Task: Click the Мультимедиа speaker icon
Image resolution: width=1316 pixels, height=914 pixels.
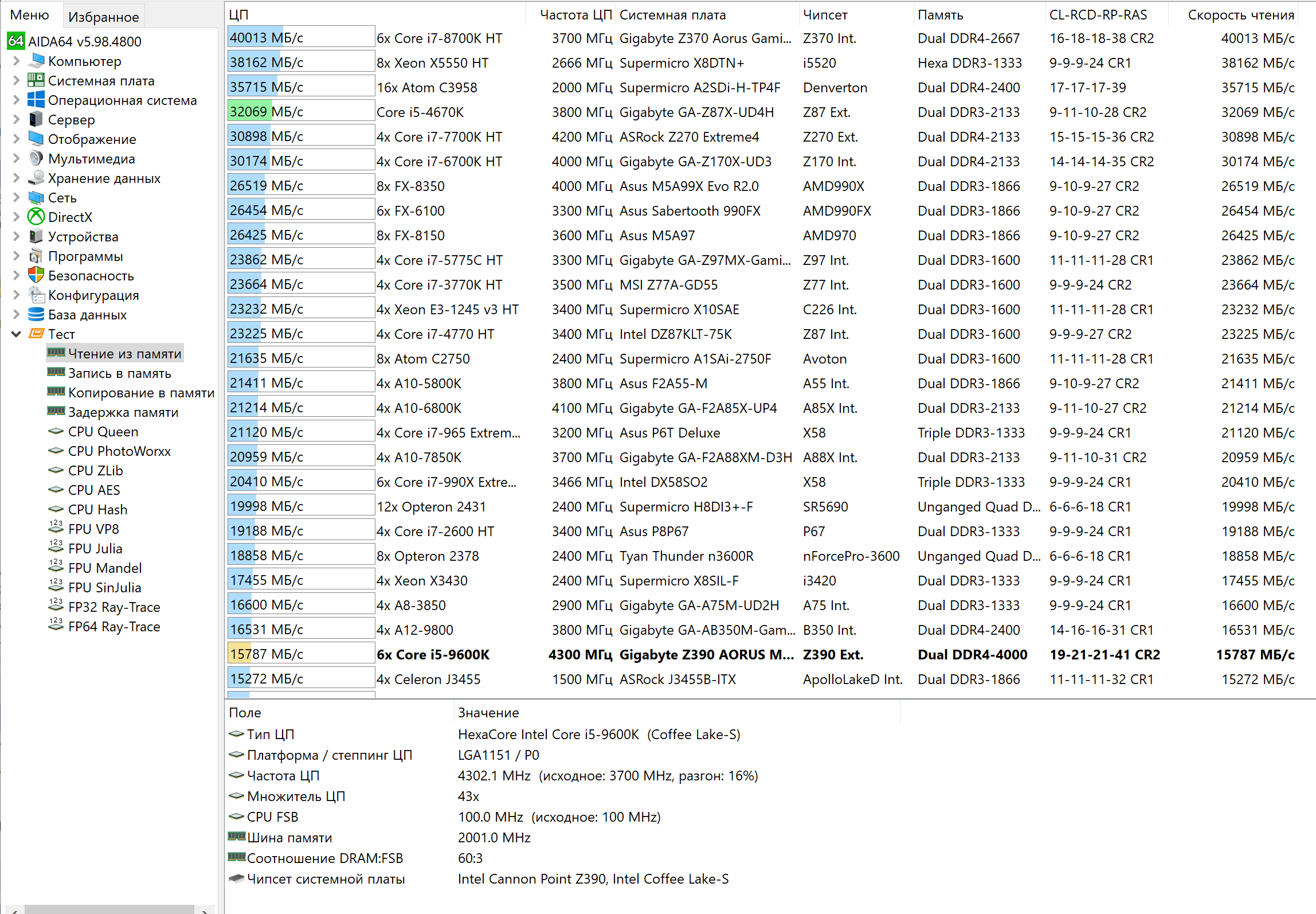Action: coord(36,158)
